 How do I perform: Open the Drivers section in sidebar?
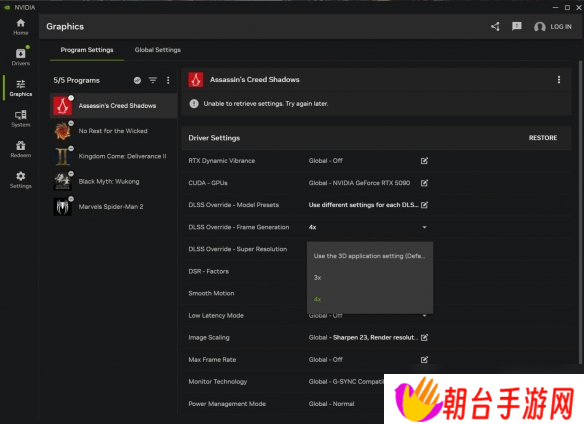click(20, 57)
